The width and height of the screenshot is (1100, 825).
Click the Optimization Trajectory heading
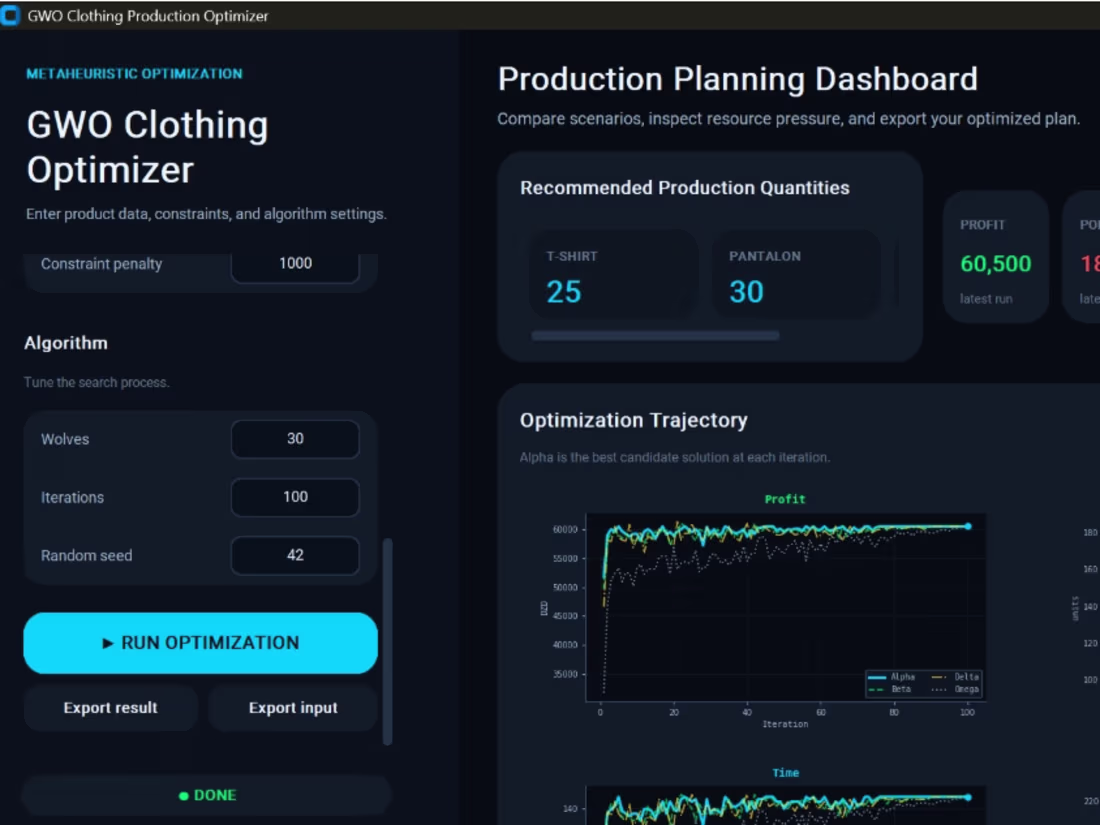(633, 420)
